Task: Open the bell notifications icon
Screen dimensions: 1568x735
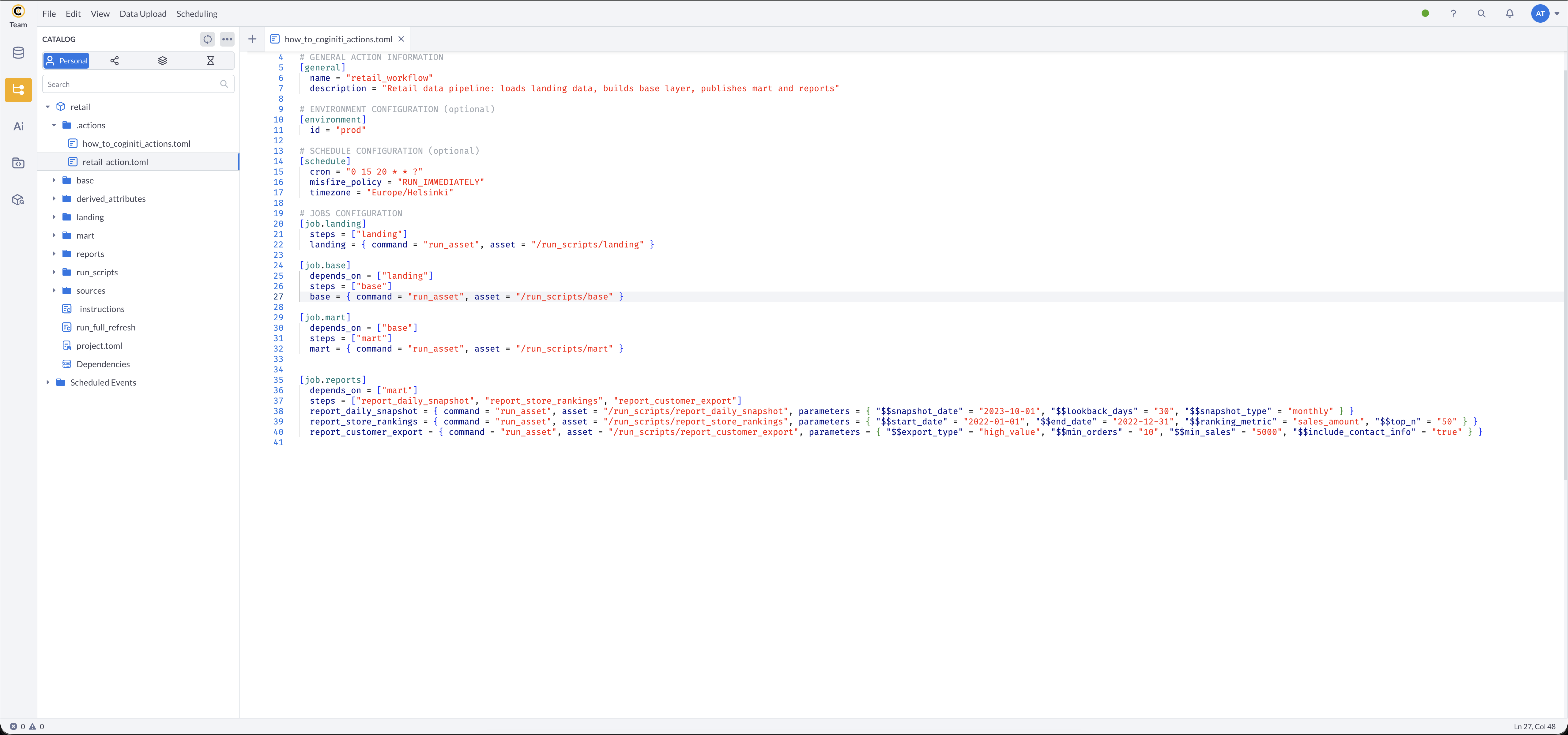Action: [x=1510, y=13]
